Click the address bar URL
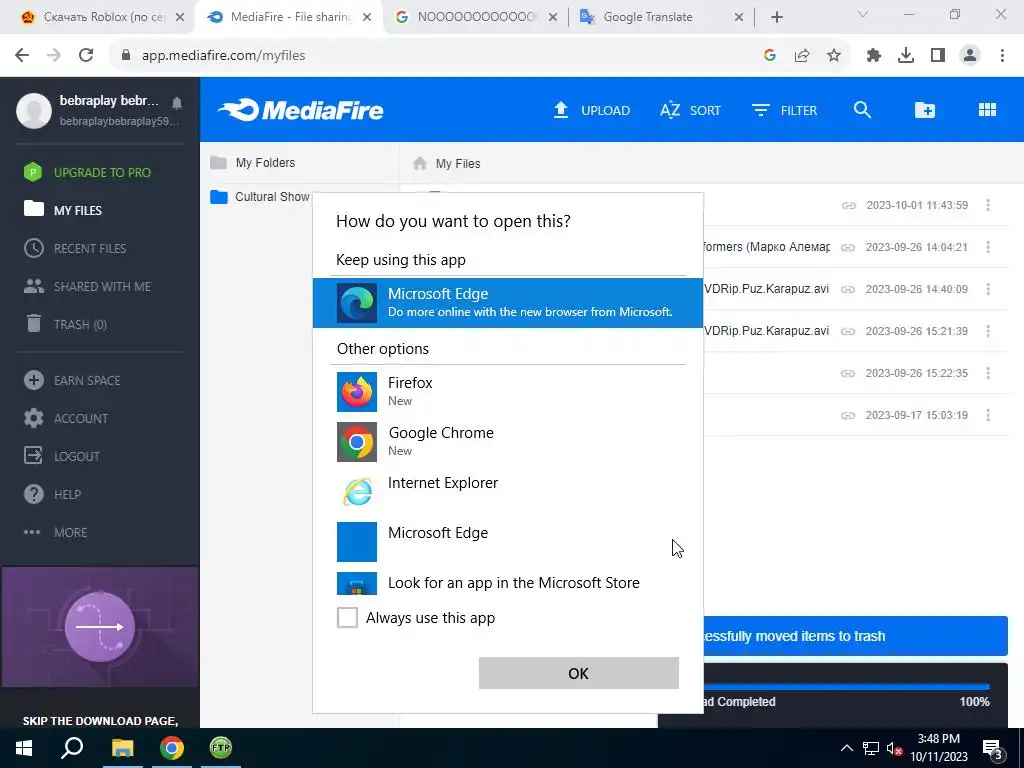 click(x=223, y=56)
